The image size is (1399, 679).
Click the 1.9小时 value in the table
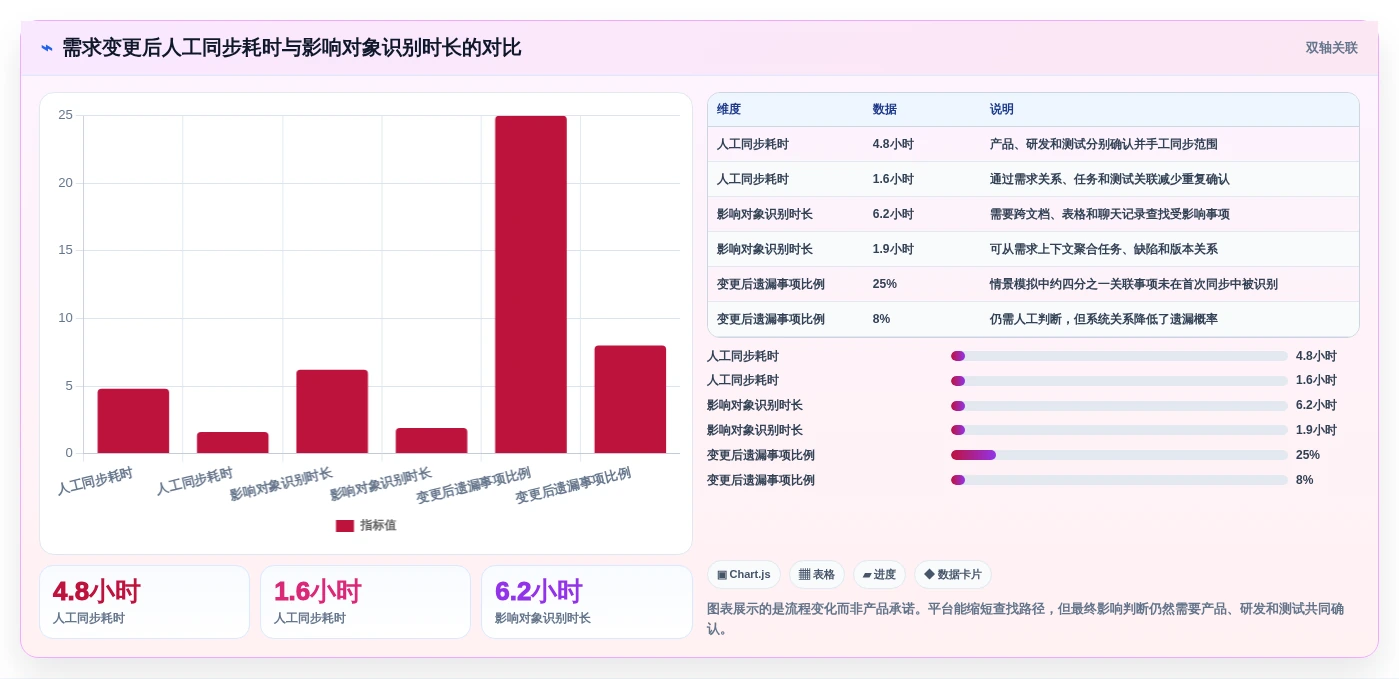click(893, 249)
